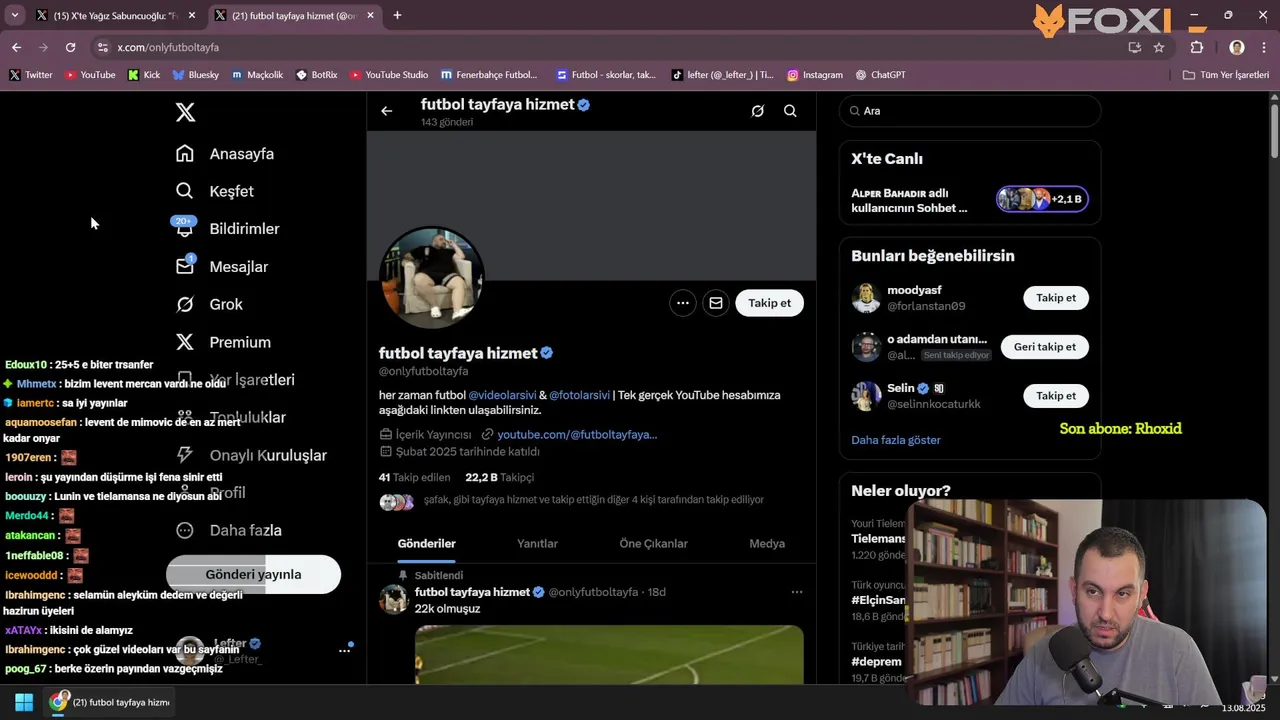Image resolution: width=1280 pixels, height=720 pixels.
Task: Open the Chrome profile avatar
Action: [x=1237, y=47]
